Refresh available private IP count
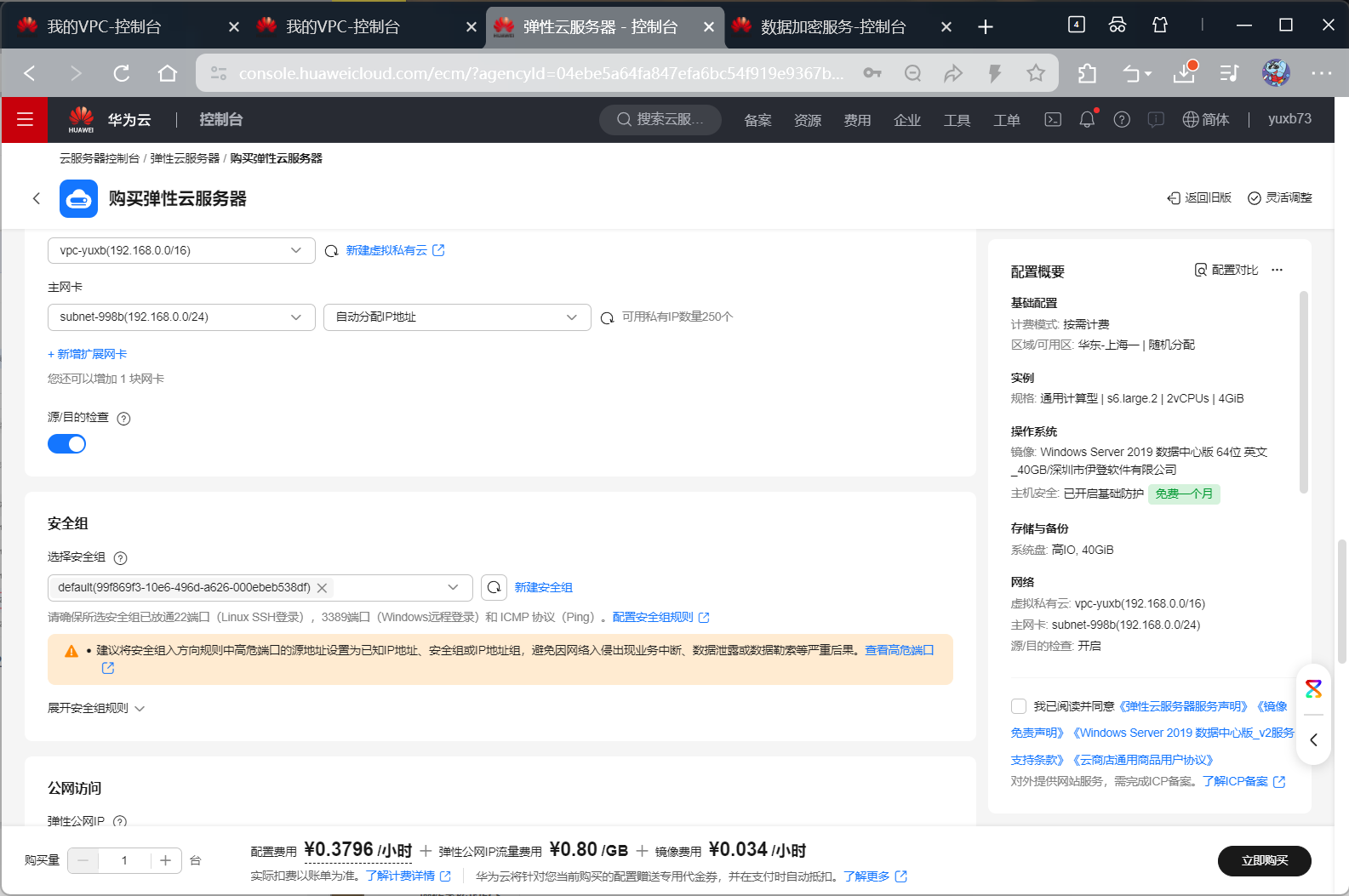This screenshot has height=896, width=1349. pos(607,317)
